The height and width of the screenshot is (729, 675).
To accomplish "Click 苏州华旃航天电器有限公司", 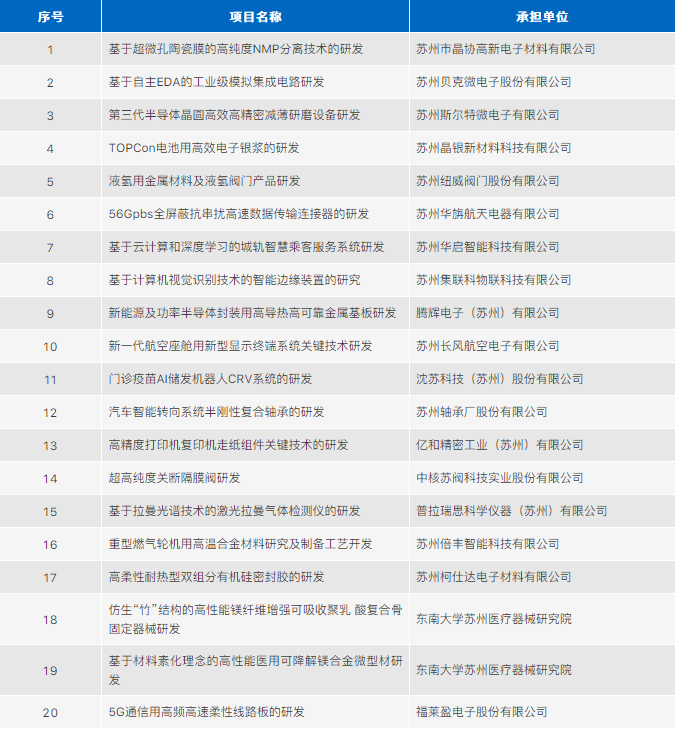I will pos(487,214).
